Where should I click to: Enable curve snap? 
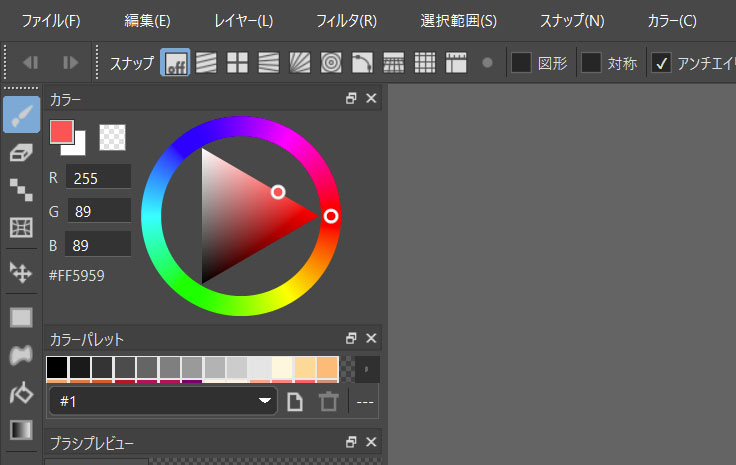tap(362, 62)
